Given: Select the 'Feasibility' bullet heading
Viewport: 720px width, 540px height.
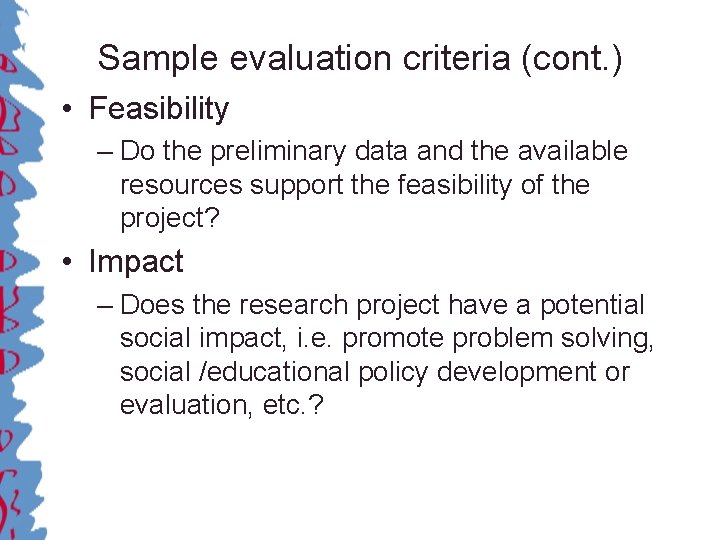Looking at the screenshot, I should pos(159,109).
